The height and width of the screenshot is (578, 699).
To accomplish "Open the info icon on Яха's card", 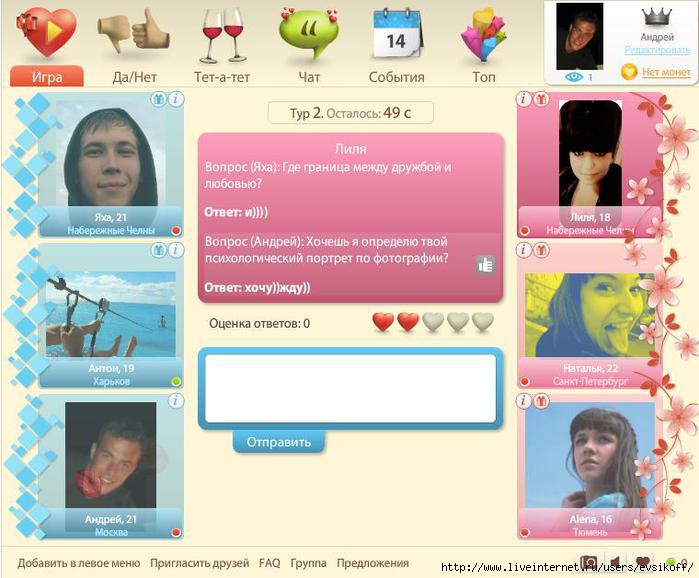I will (x=176, y=99).
